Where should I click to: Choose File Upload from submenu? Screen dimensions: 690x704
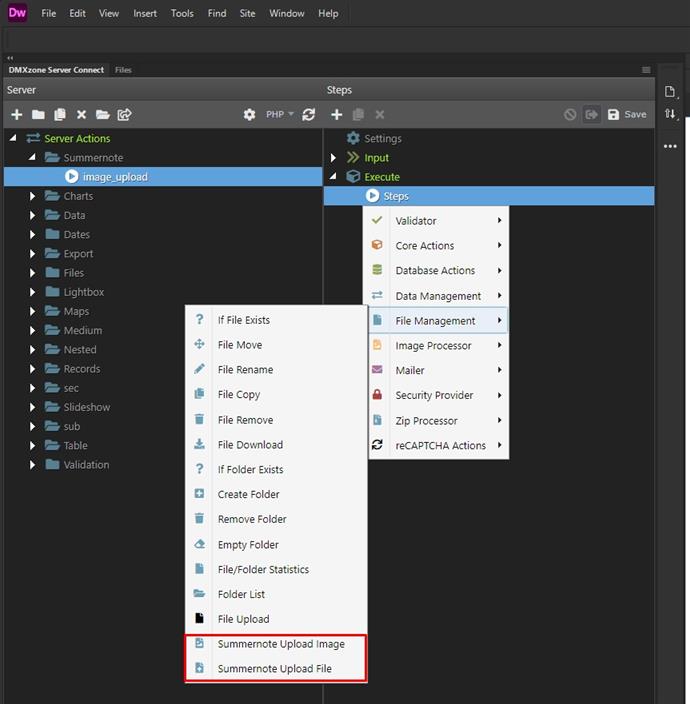276,619
